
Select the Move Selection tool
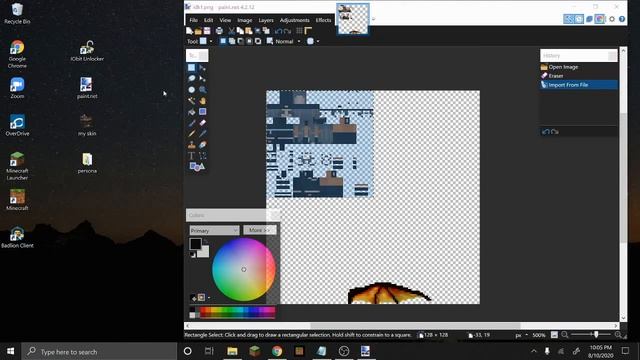pos(202,78)
